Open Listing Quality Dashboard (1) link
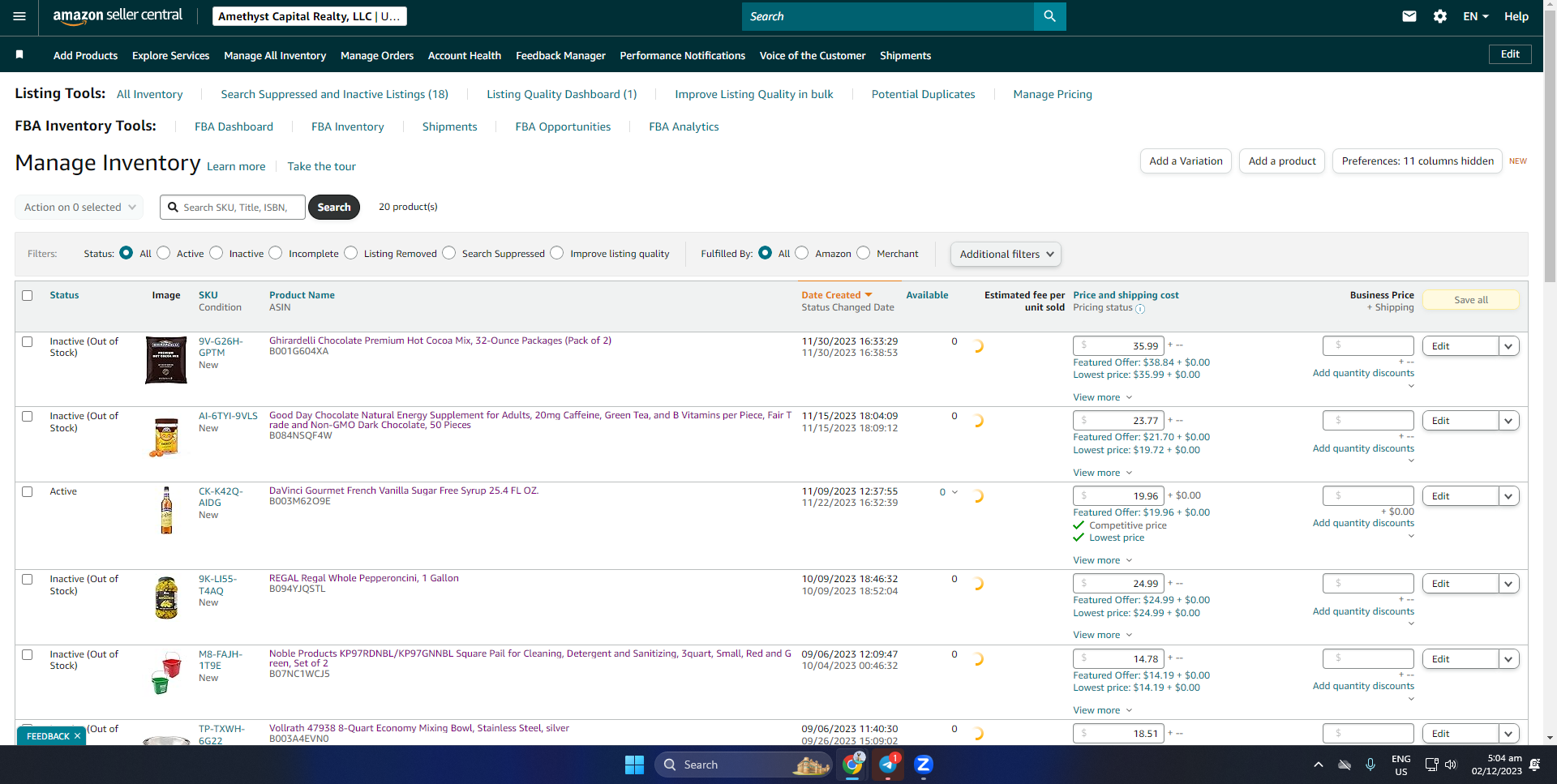This screenshot has height=784, width=1557. coord(561,94)
